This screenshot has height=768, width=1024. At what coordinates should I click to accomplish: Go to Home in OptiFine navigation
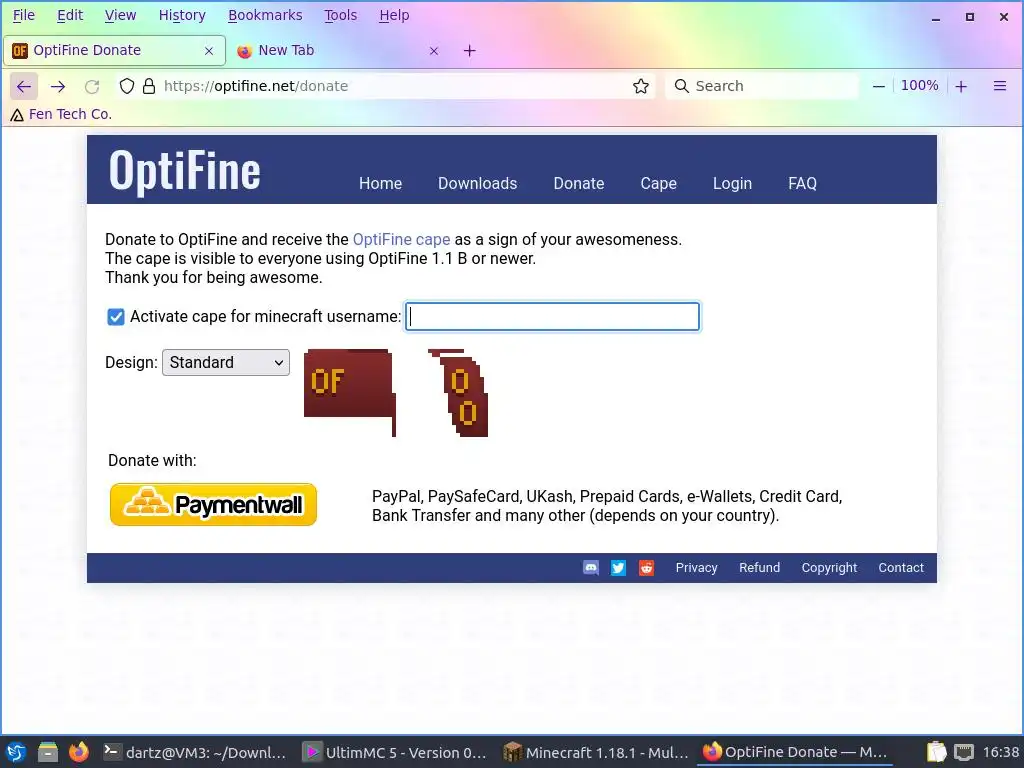380,184
